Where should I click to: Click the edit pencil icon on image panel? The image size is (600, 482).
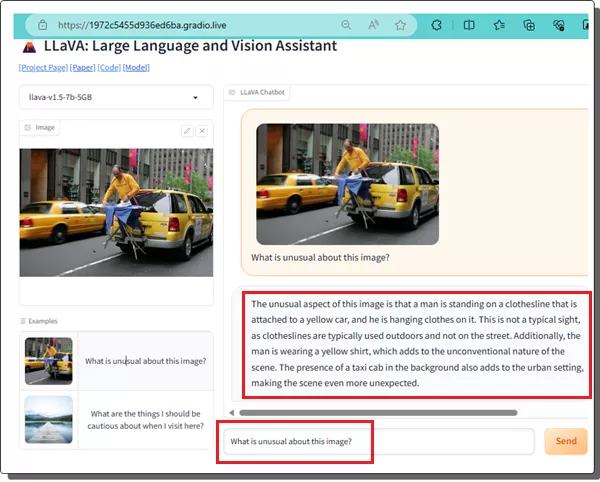click(x=187, y=131)
